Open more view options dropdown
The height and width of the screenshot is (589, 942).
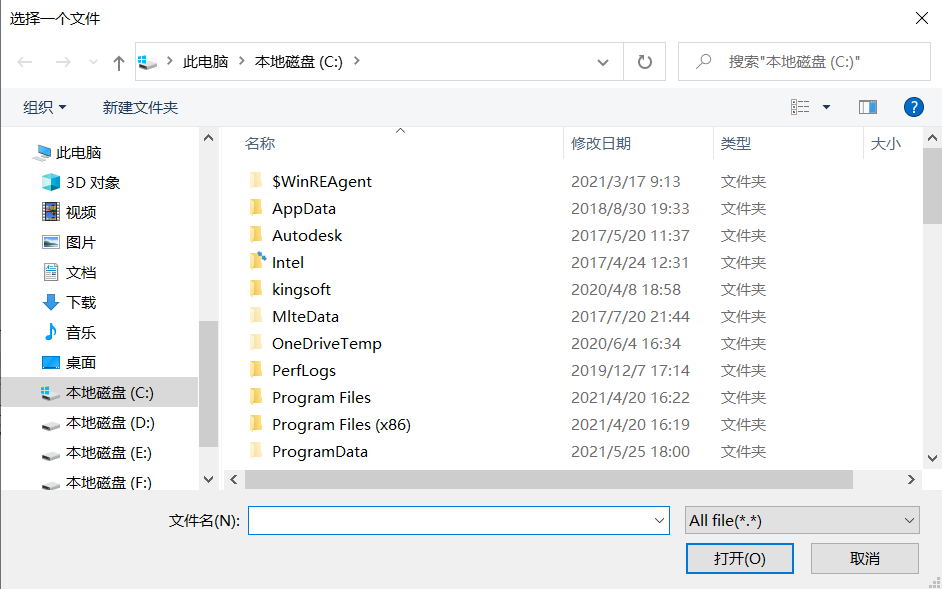click(x=826, y=108)
